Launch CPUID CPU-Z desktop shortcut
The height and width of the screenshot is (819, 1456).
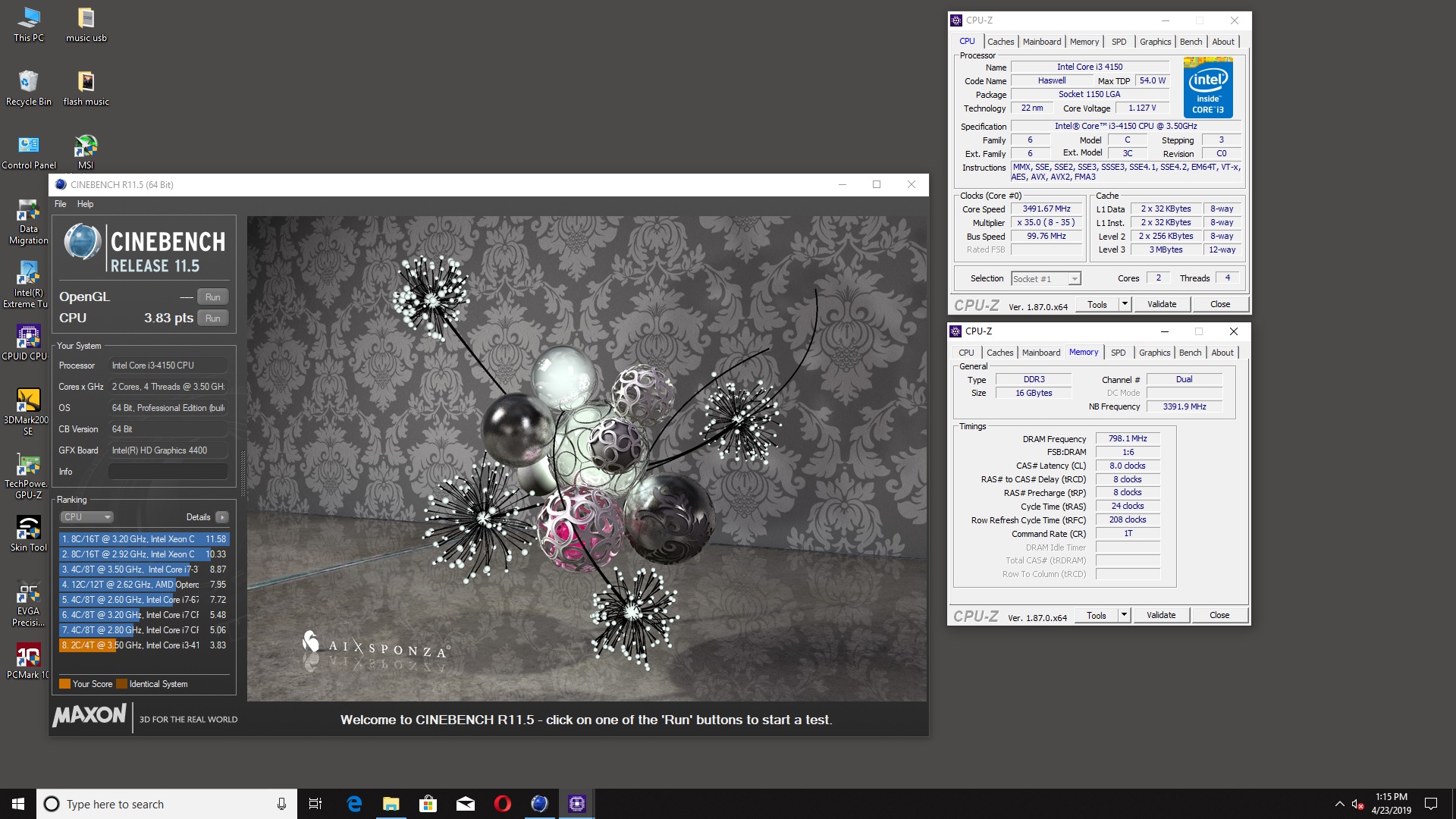tap(26, 343)
